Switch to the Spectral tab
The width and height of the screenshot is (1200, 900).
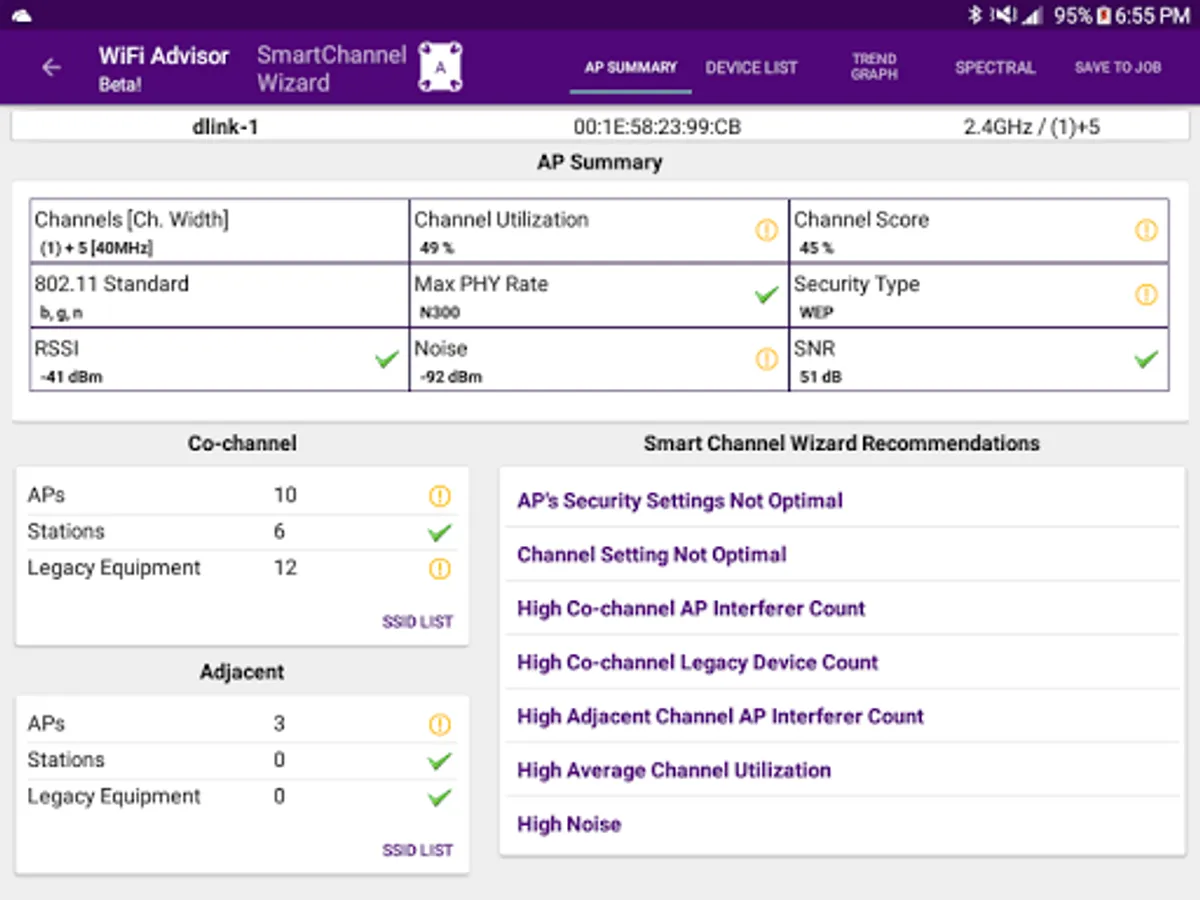(x=995, y=68)
